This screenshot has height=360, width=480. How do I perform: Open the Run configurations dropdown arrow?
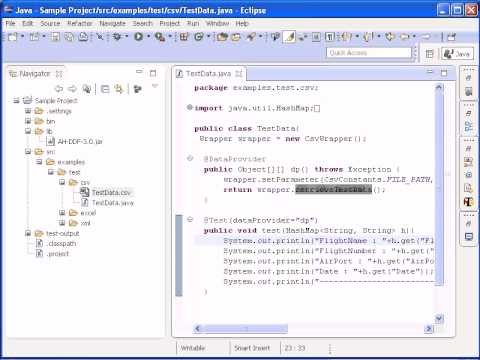click(x=149, y=36)
